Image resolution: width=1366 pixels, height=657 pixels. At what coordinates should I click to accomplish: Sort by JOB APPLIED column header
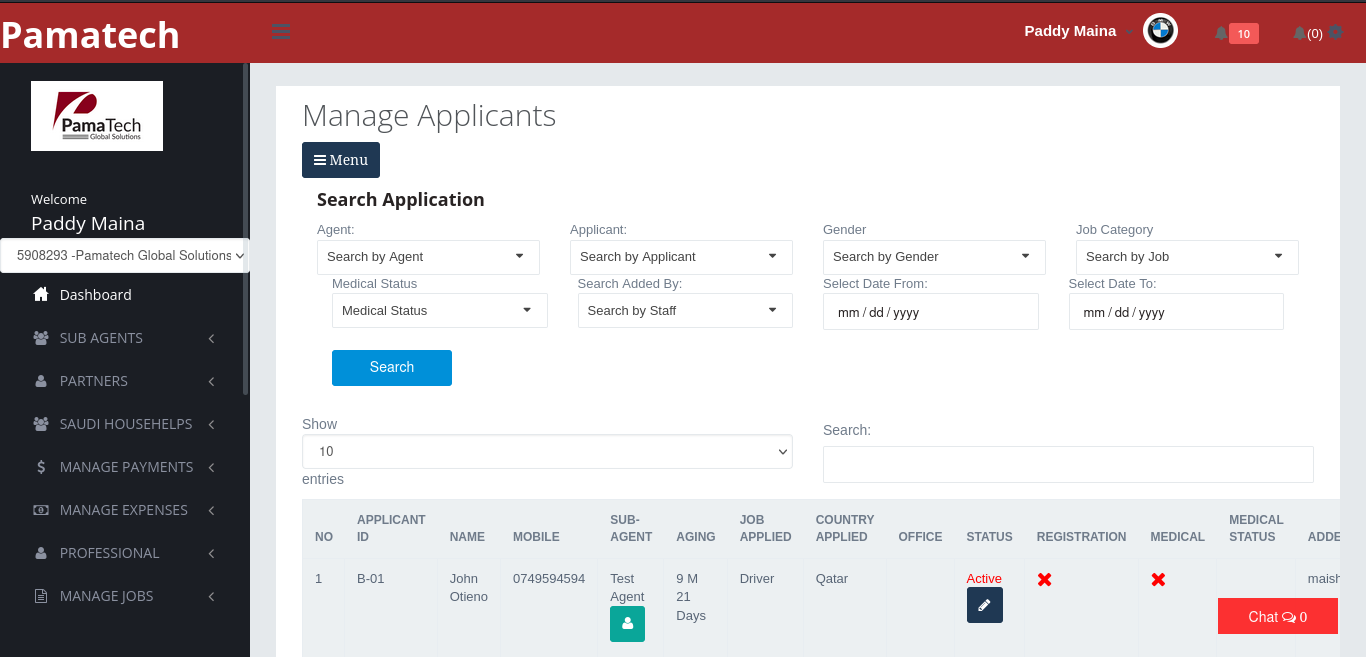pyautogui.click(x=765, y=528)
